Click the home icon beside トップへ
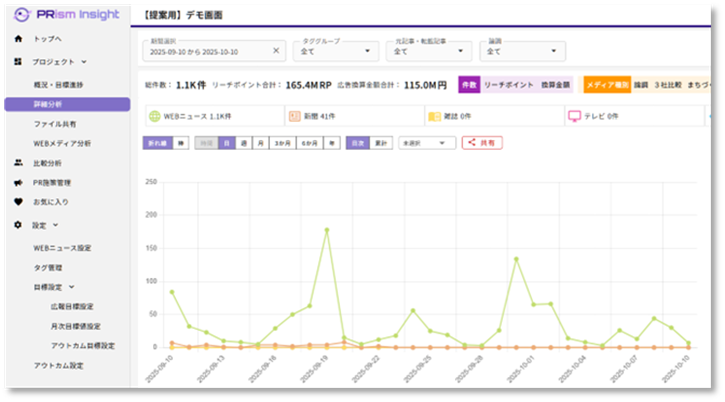The height and width of the screenshot is (402, 725). pyautogui.click(x=18, y=38)
